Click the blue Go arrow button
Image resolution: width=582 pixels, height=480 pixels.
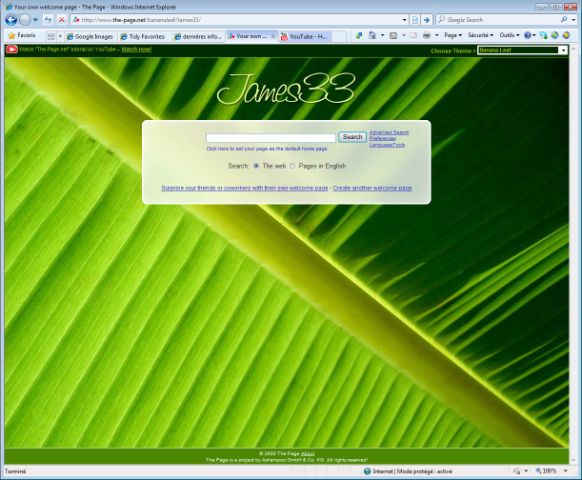tap(426, 20)
